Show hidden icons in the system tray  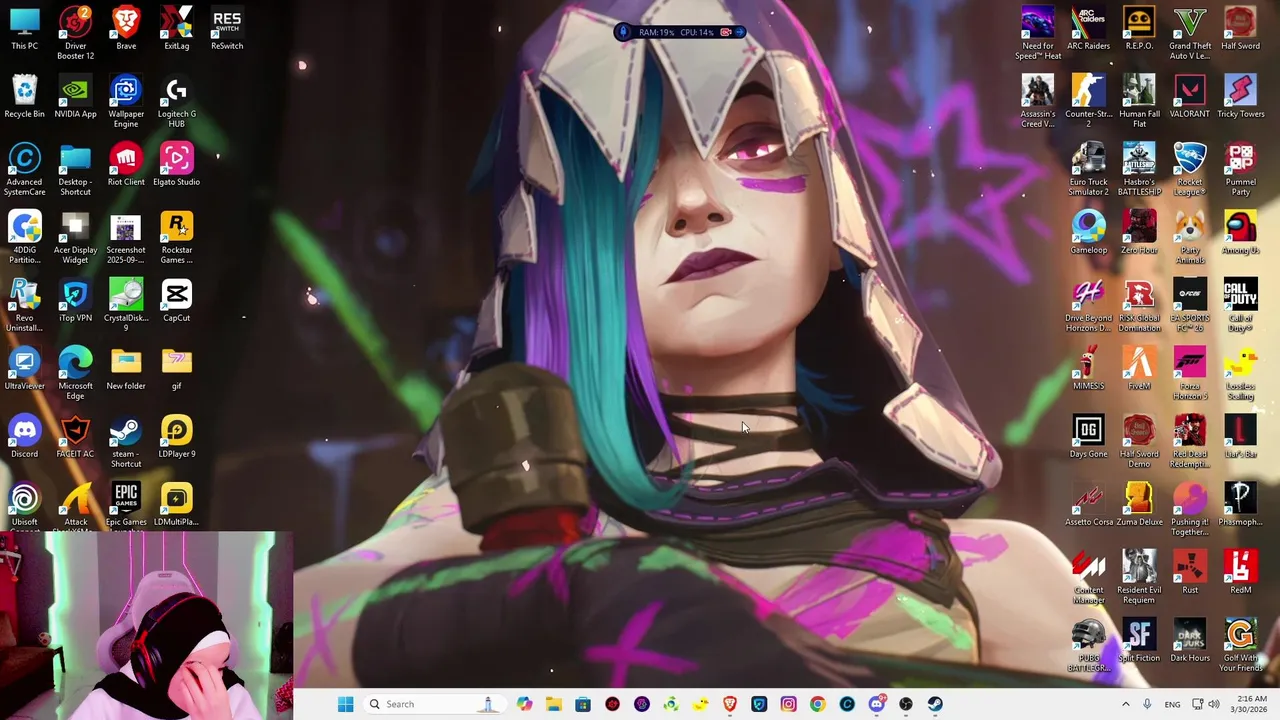click(1125, 704)
